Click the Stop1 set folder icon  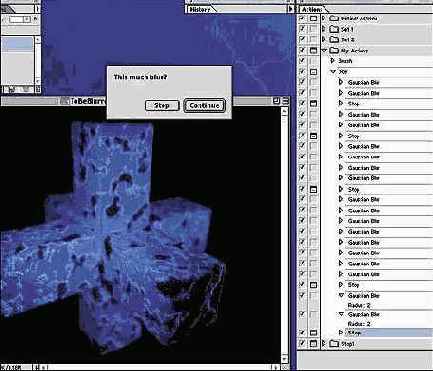334,343
